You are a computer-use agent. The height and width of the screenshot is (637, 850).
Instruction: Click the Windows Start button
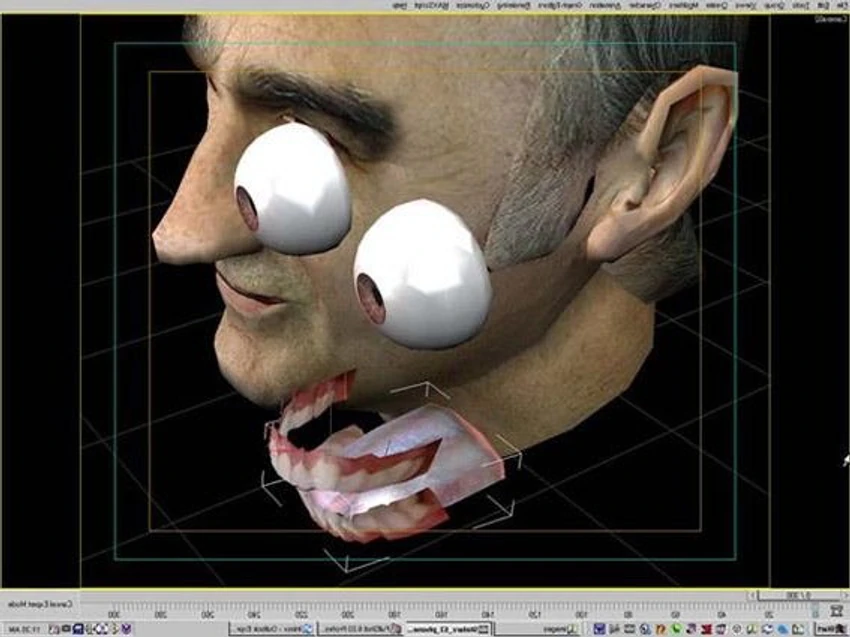click(x=832, y=629)
